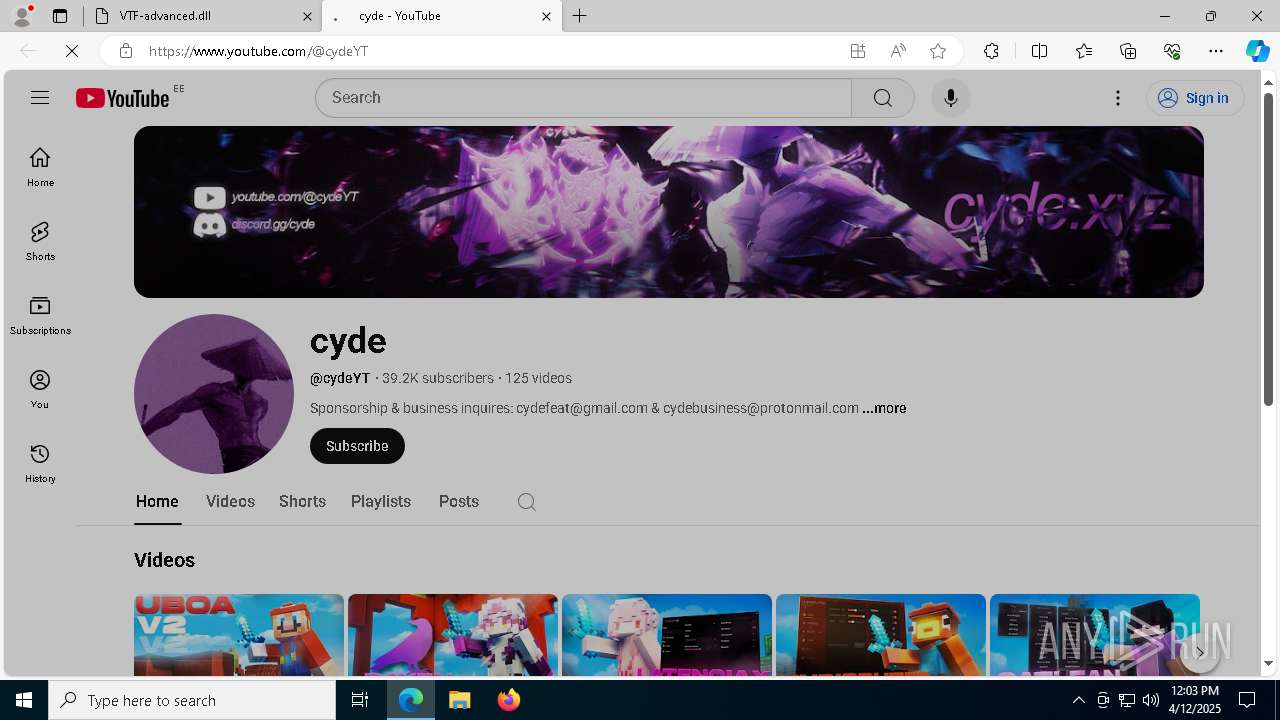Search within the channel using magnifier icon

pos(527,502)
